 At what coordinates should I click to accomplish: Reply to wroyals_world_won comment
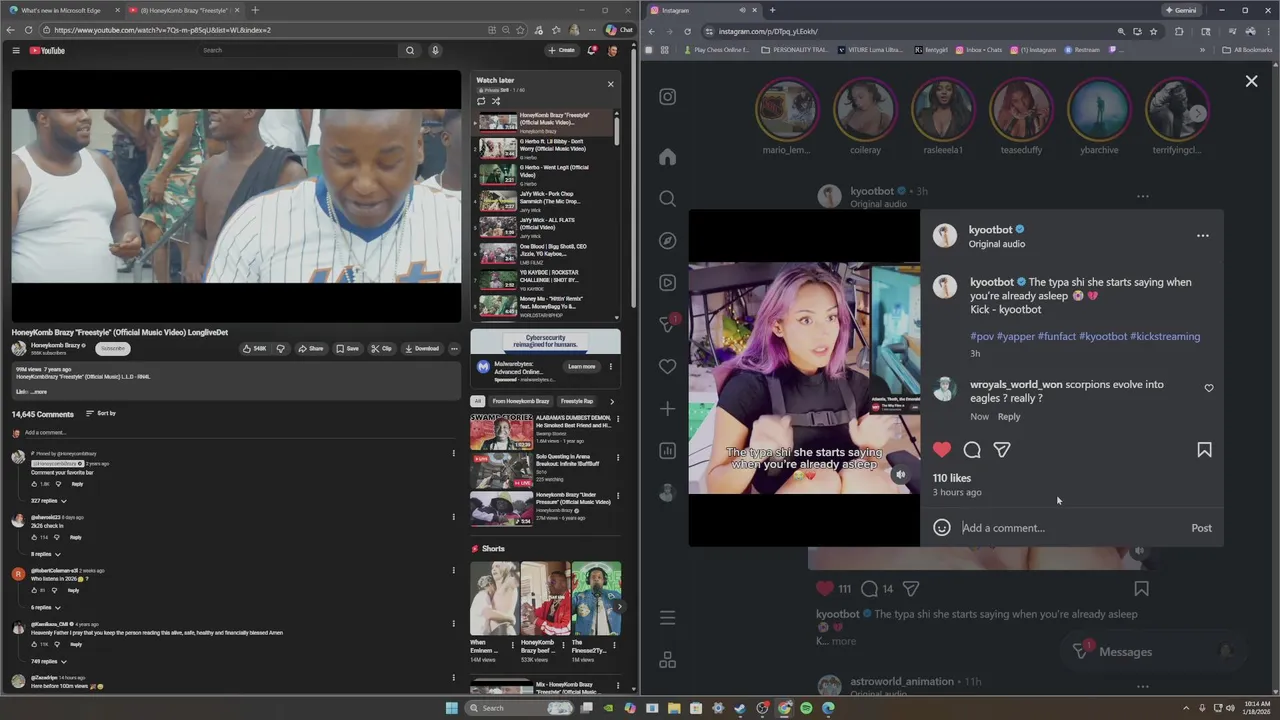click(1009, 416)
